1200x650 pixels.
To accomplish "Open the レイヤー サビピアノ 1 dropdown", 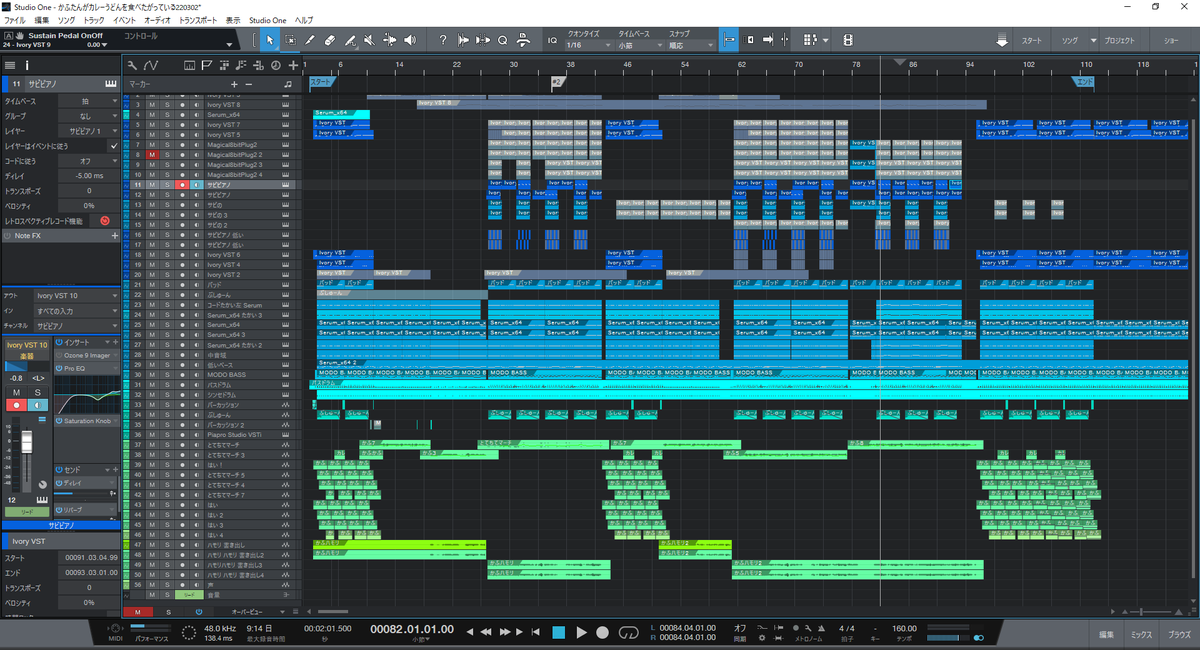I will coord(88,131).
